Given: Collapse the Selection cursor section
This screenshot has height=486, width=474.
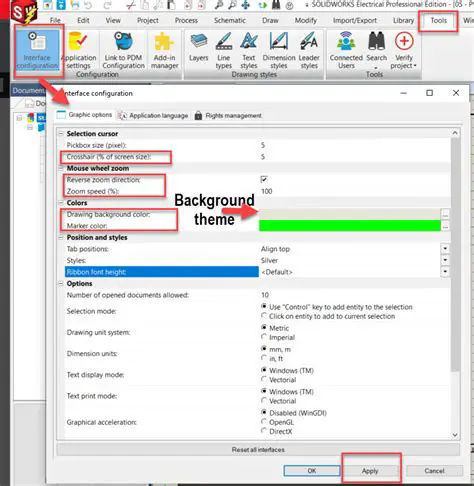Looking at the screenshot, I should point(61,133).
